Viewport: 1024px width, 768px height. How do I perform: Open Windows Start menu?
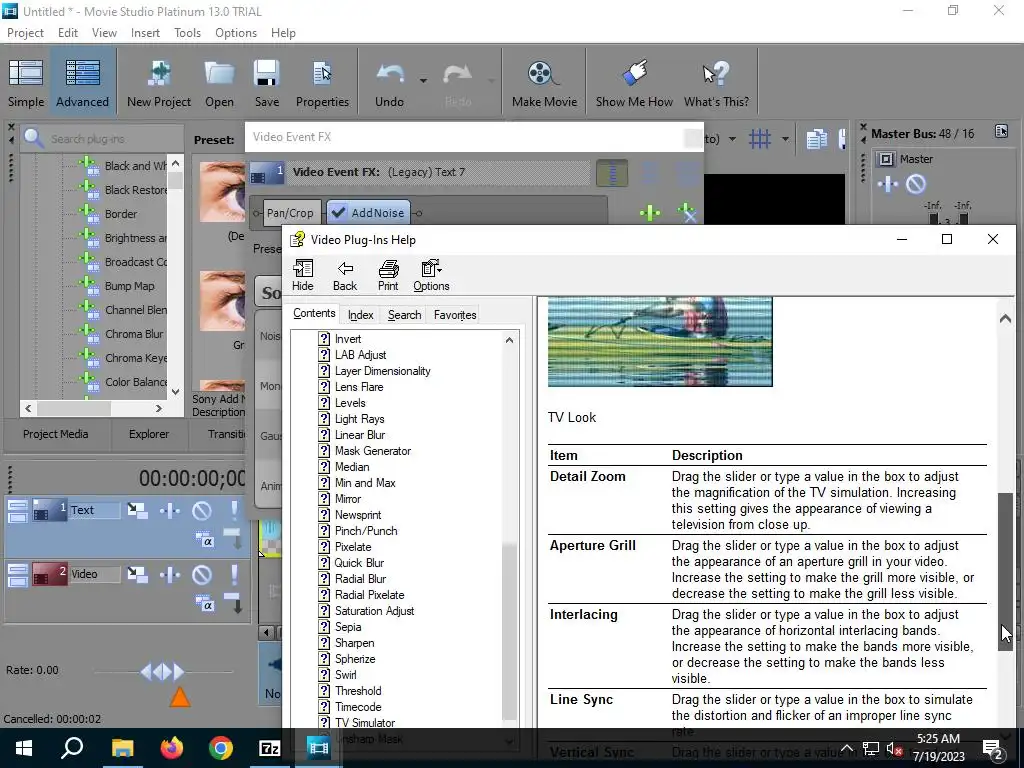(24, 748)
